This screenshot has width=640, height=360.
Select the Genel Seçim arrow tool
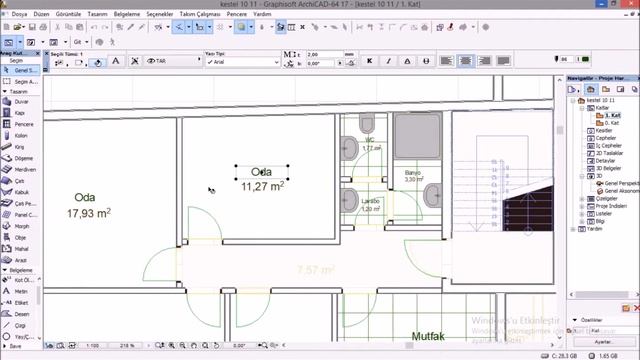[20, 70]
